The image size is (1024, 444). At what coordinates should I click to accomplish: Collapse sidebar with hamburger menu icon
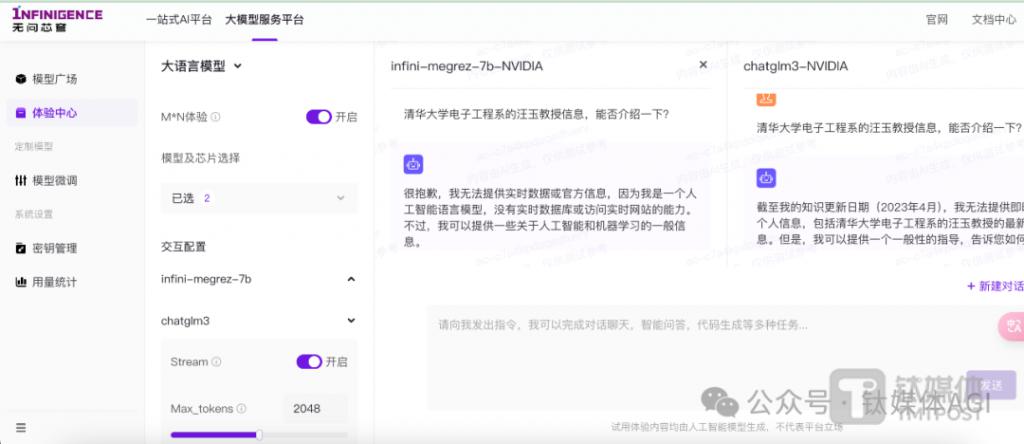(x=21, y=428)
